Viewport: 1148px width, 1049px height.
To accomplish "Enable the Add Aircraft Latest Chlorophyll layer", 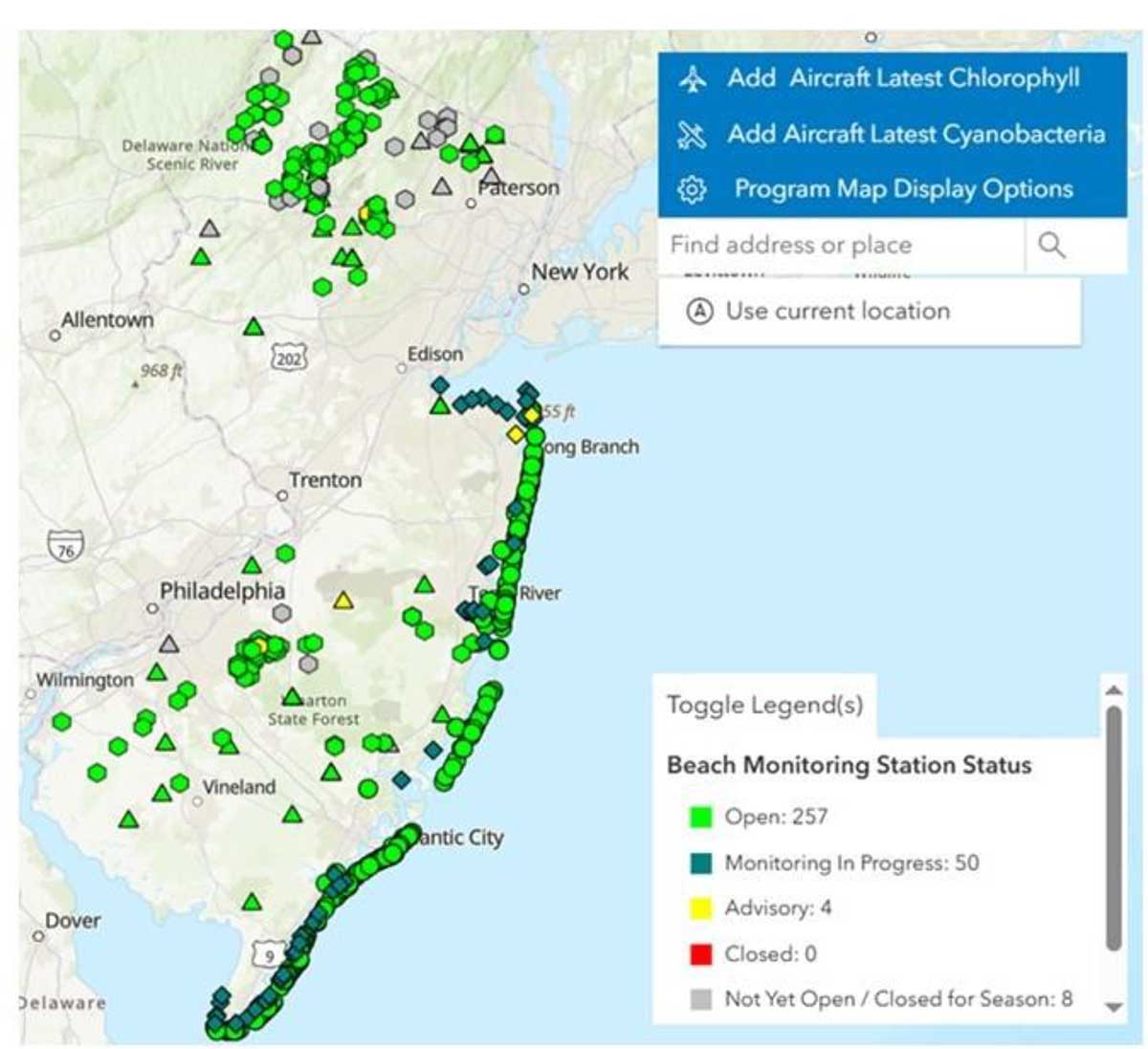I will (x=903, y=78).
